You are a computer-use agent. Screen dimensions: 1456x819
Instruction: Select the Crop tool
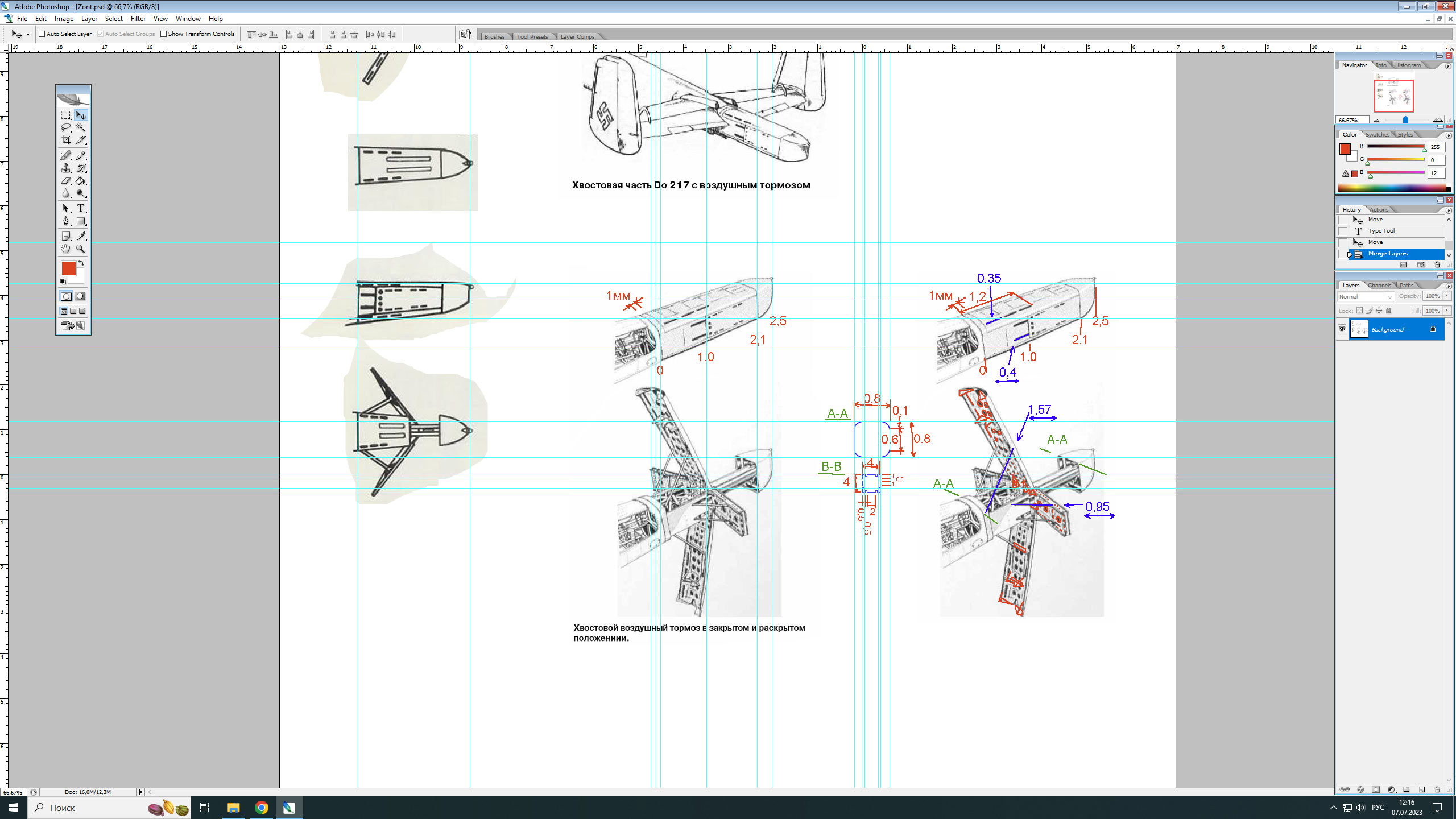(66, 140)
